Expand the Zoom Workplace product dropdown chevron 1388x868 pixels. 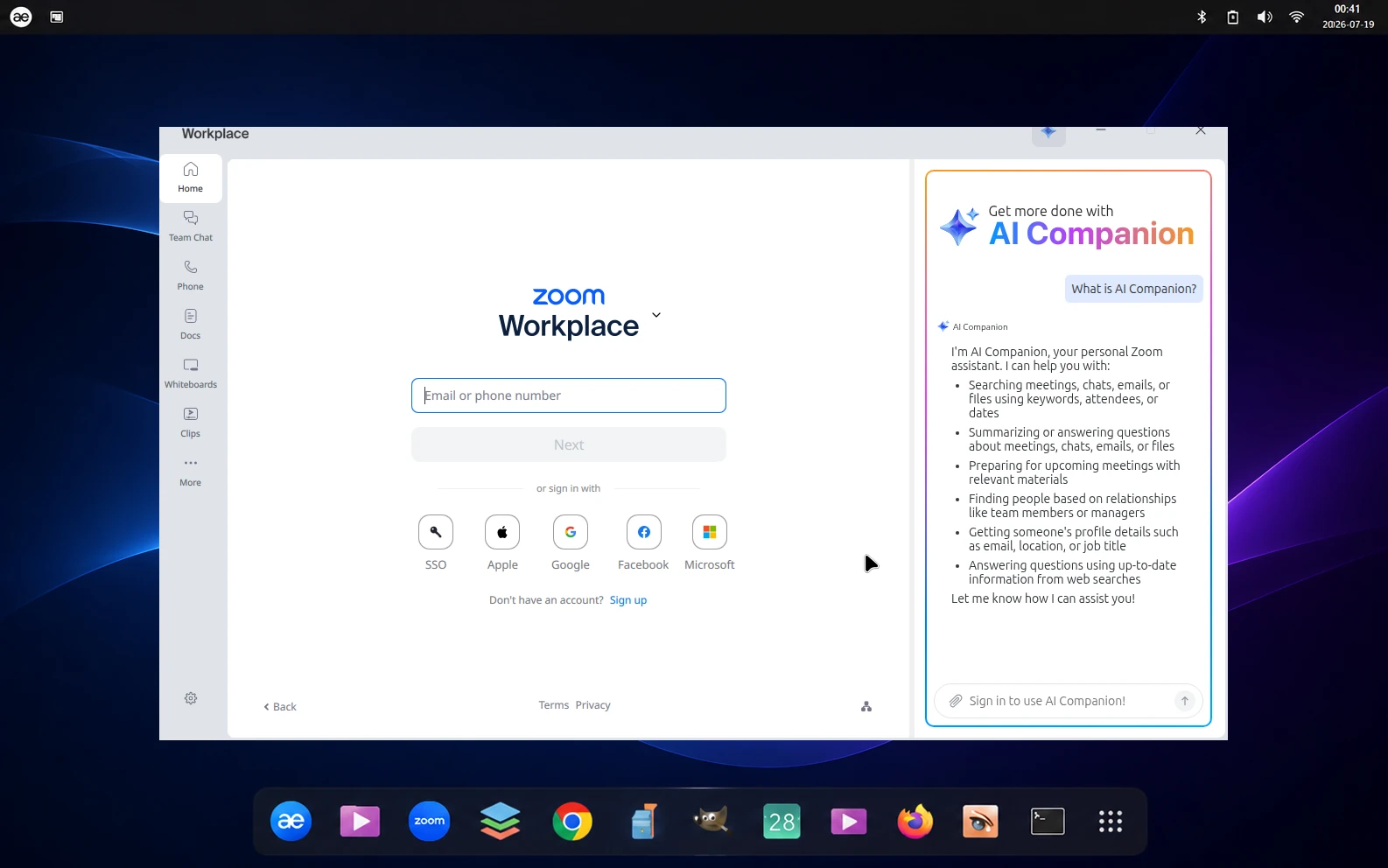[656, 315]
